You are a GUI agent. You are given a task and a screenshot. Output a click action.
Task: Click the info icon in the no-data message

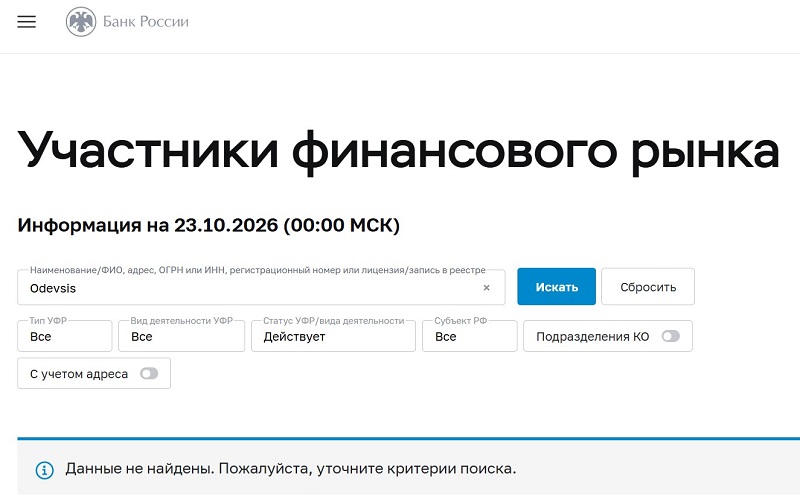click(x=44, y=470)
